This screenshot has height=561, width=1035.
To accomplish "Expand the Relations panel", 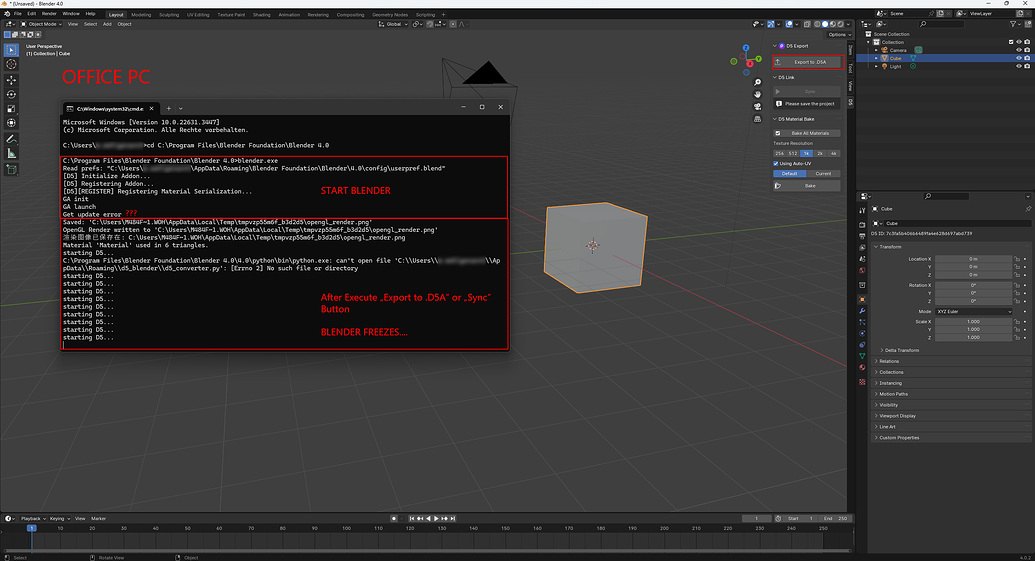I will tap(888, 362).
